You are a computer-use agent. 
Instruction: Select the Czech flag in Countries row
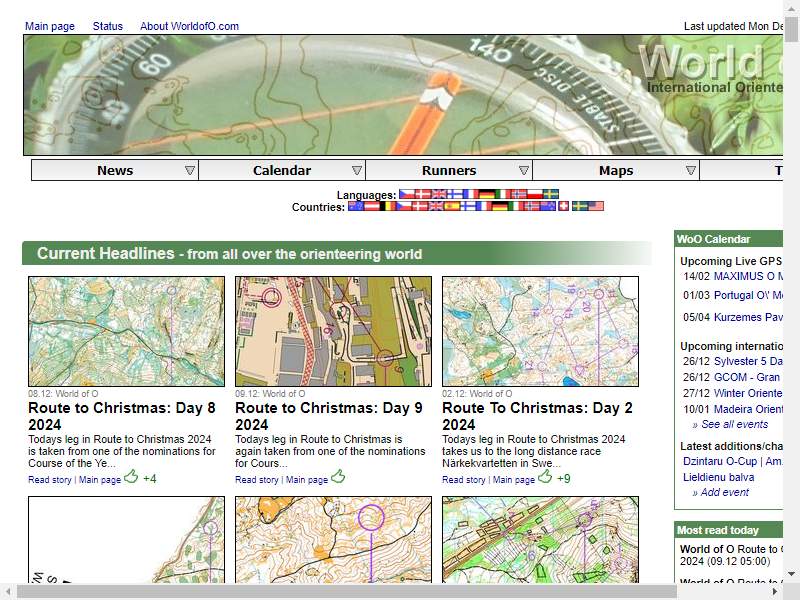click(x=404, y=206)
